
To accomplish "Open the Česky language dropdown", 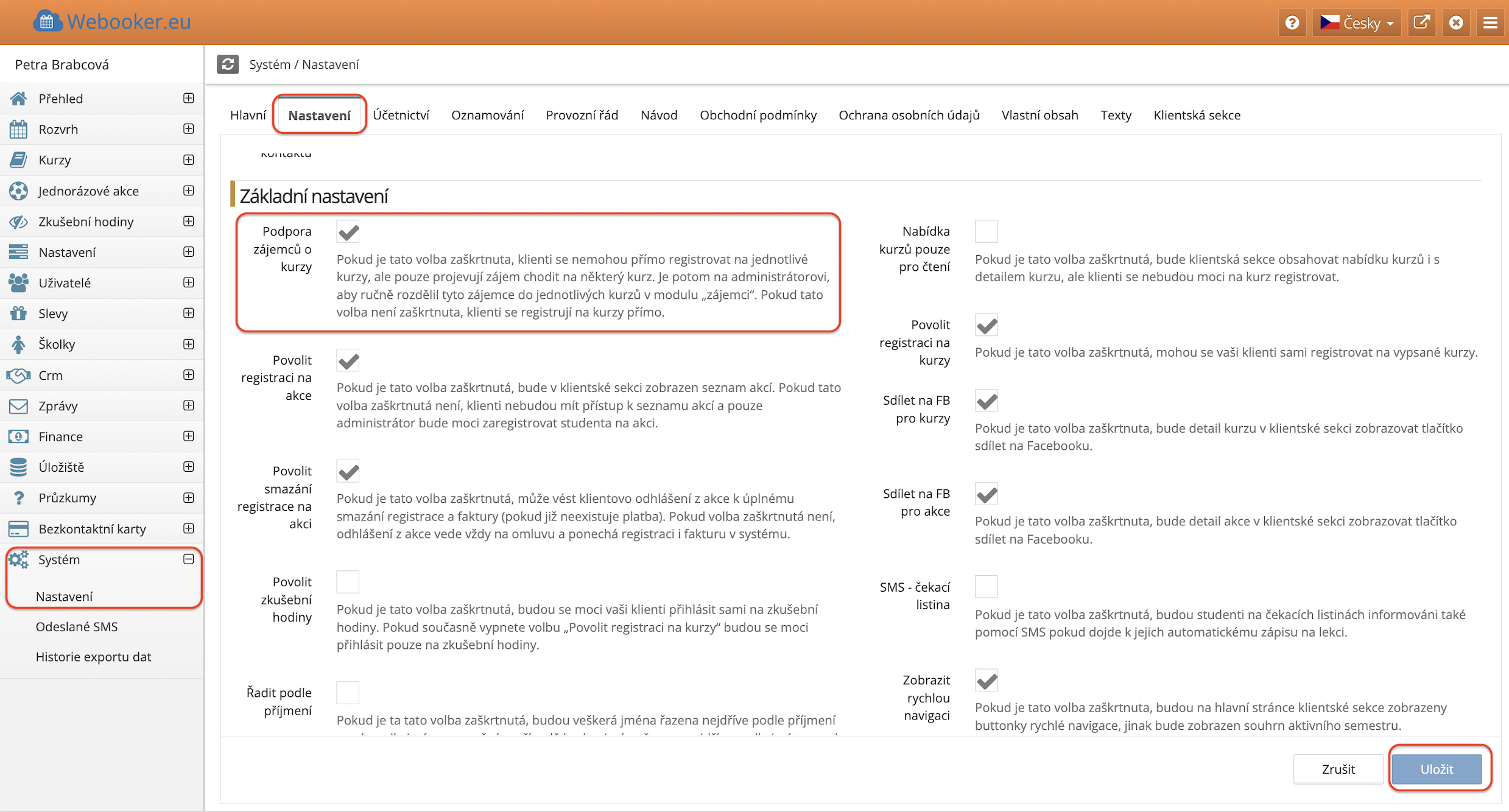I will (1356, 23).
